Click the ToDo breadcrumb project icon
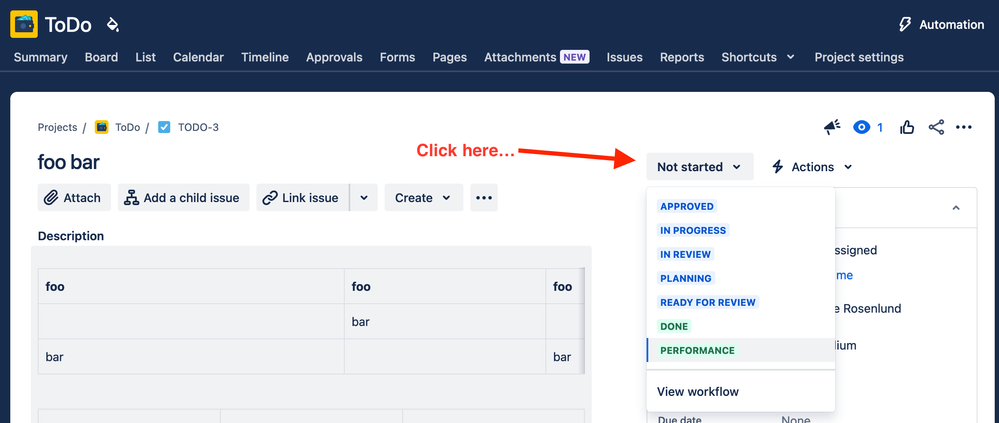 click(x=101, y=127)
